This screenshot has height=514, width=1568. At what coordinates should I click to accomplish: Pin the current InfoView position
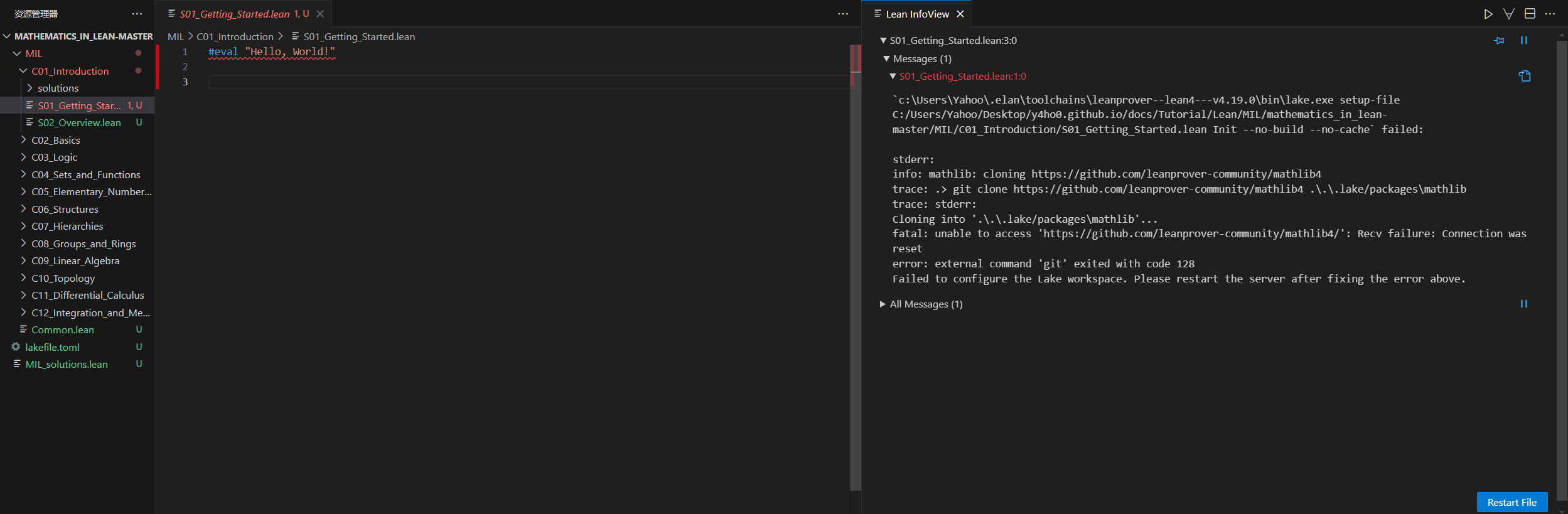1499,40
